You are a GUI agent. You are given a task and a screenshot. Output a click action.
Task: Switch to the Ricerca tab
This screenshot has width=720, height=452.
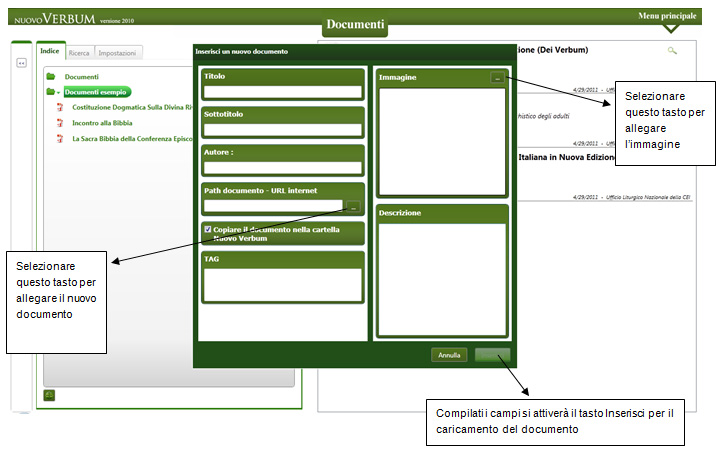tap(80, 52)
